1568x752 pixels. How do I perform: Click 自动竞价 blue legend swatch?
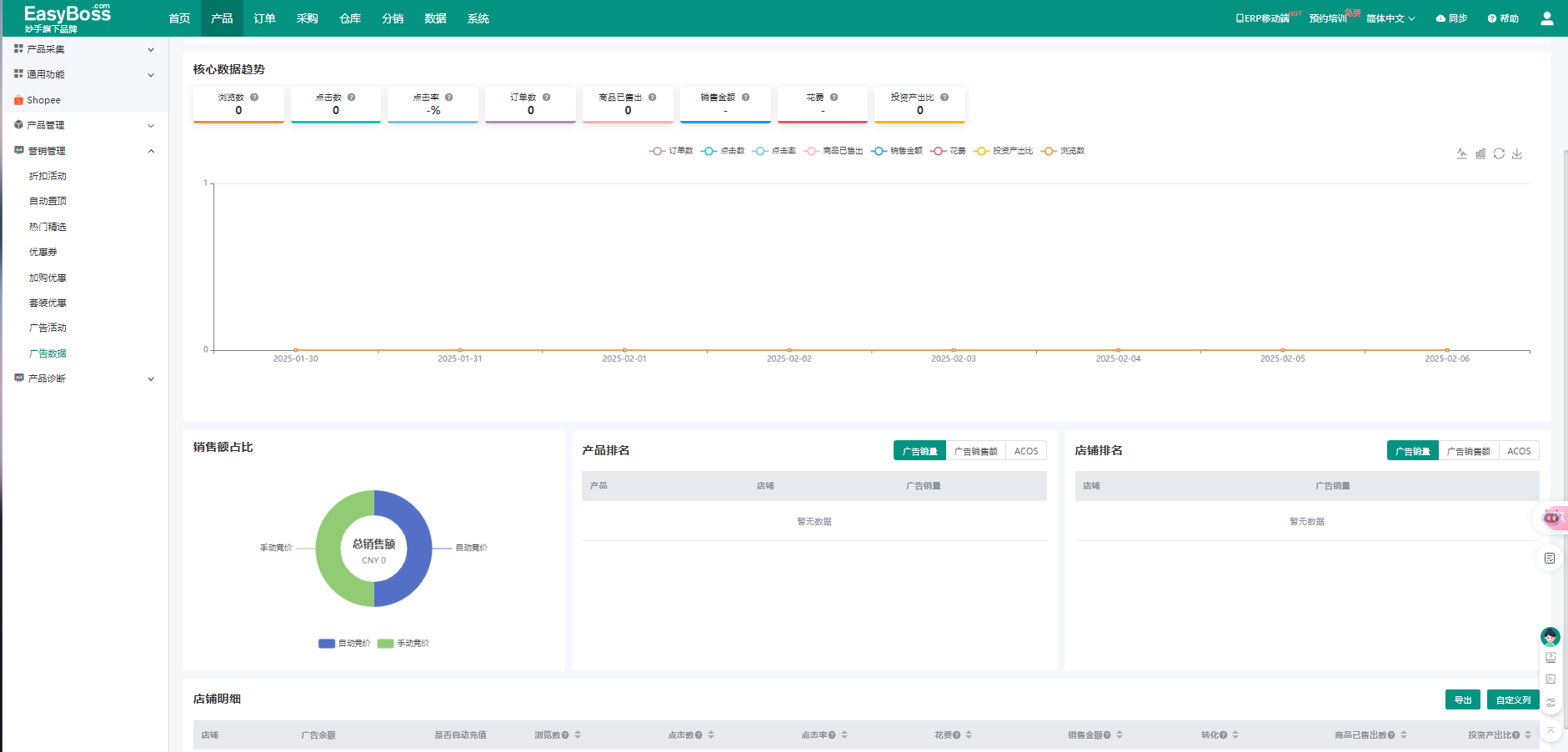[327, 644]
